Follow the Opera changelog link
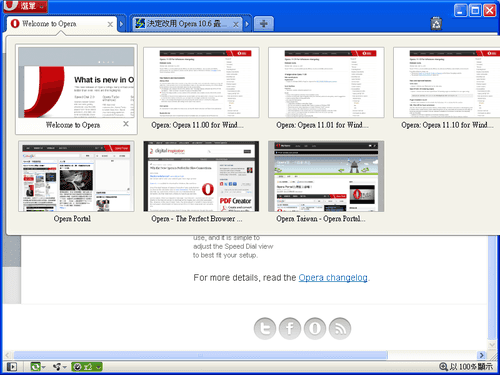The image size is (500, 375). tap(333, 278)
